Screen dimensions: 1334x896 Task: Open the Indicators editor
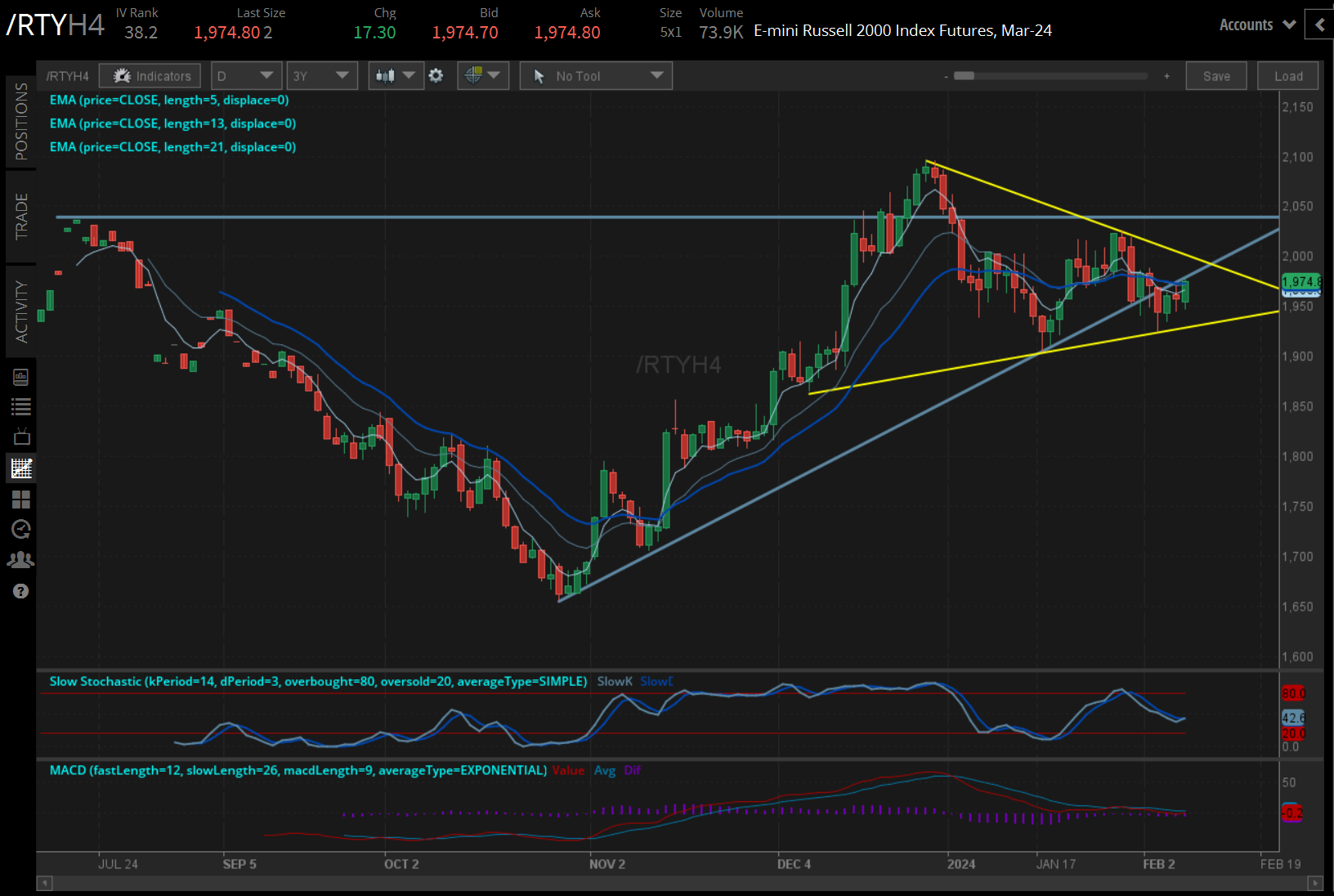point(150,75)
